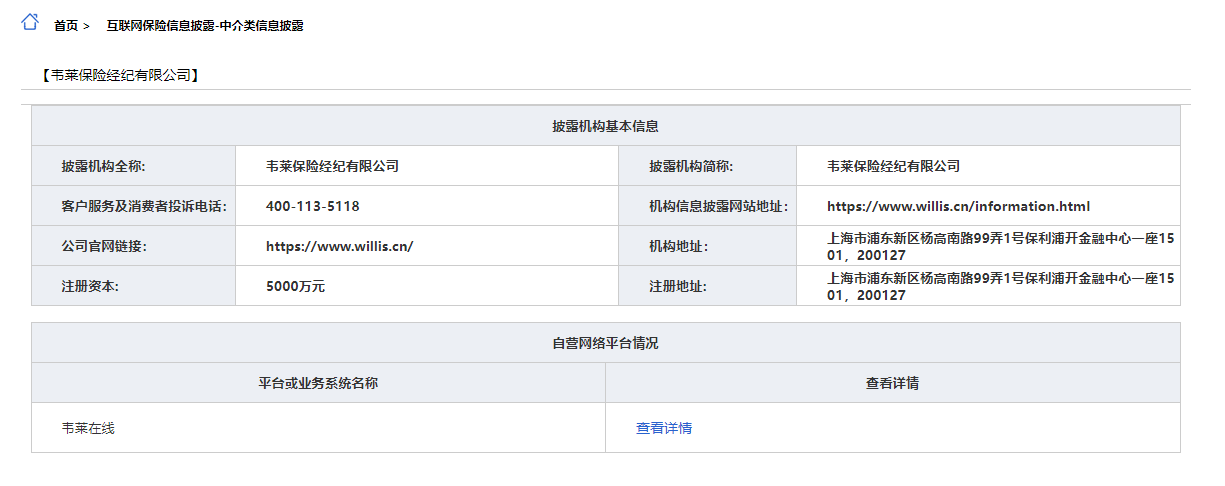Click the 客户服务及消费者投诉电话 label
Screen dimensions: 1225x486
144,206
